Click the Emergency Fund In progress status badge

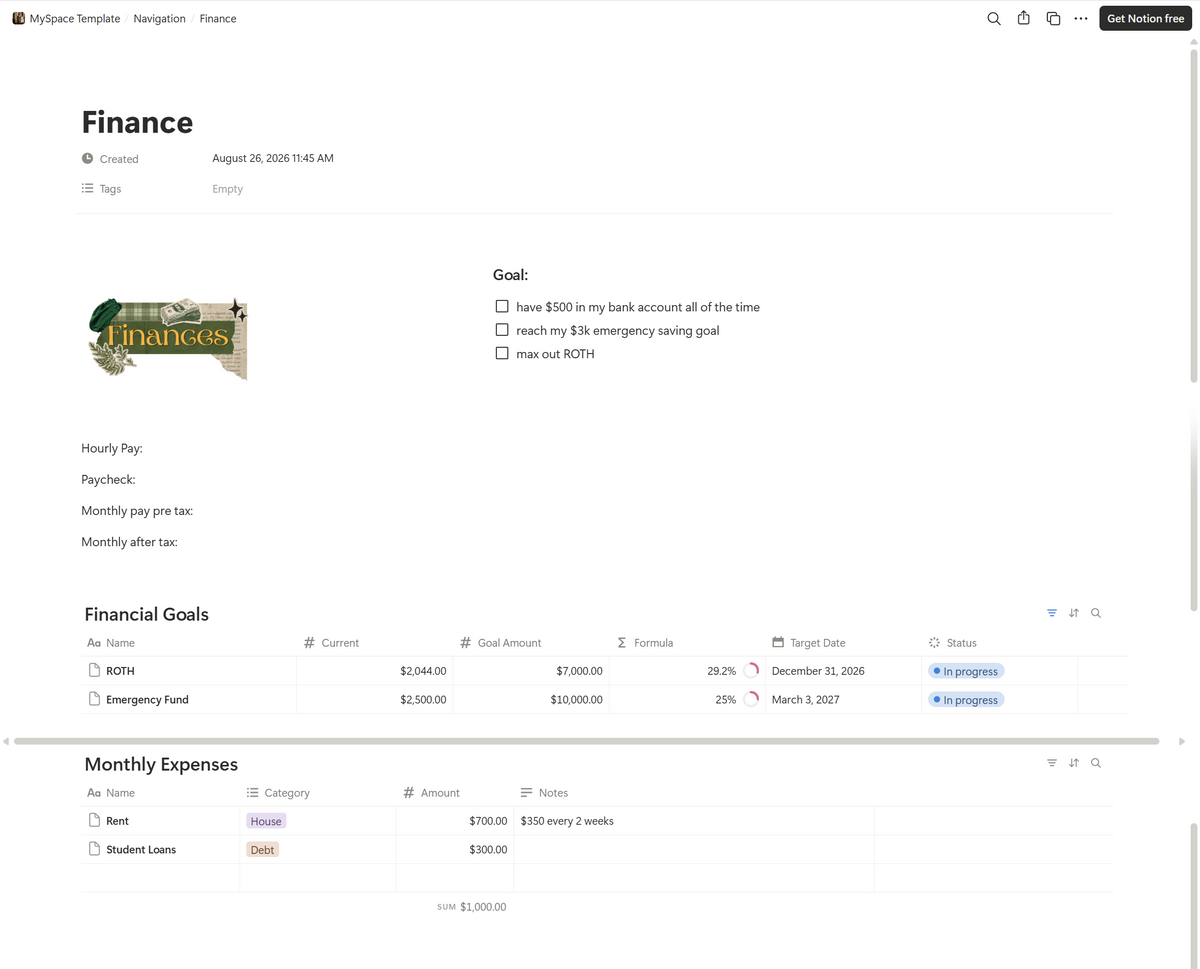click(966, 700)
